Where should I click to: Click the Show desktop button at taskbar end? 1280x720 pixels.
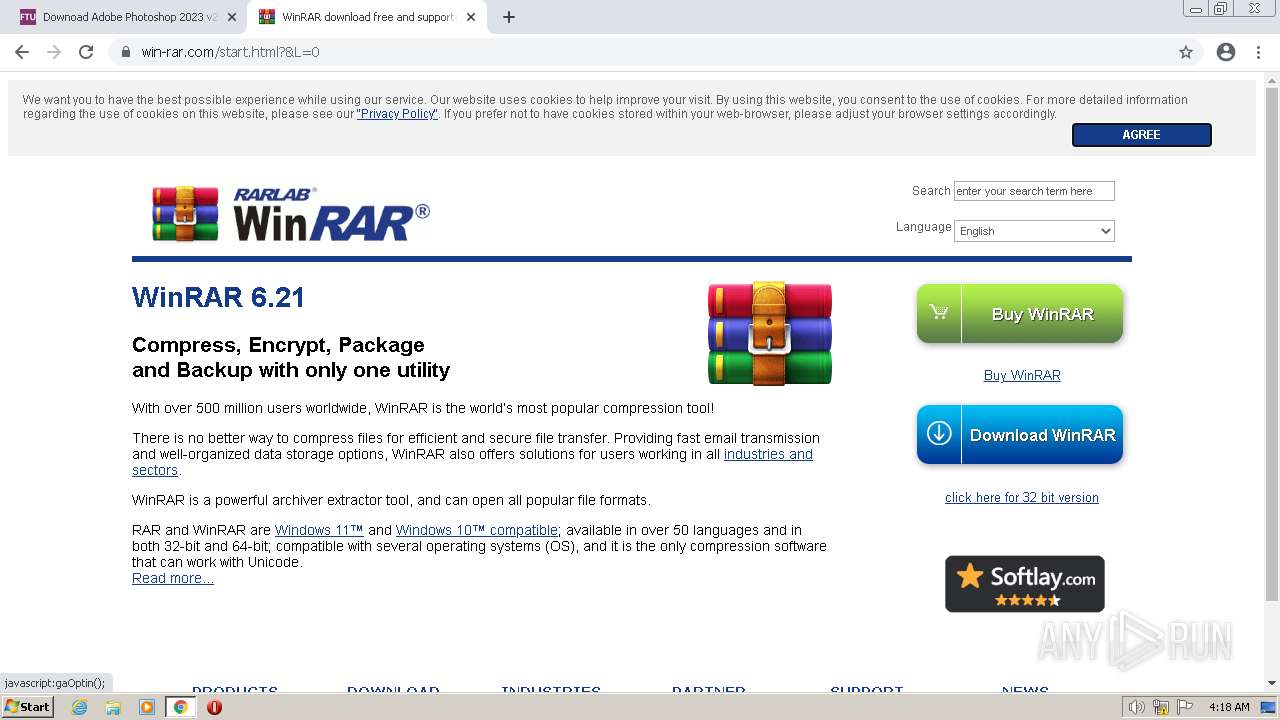pyautogui.click(x=1268, y=707)
